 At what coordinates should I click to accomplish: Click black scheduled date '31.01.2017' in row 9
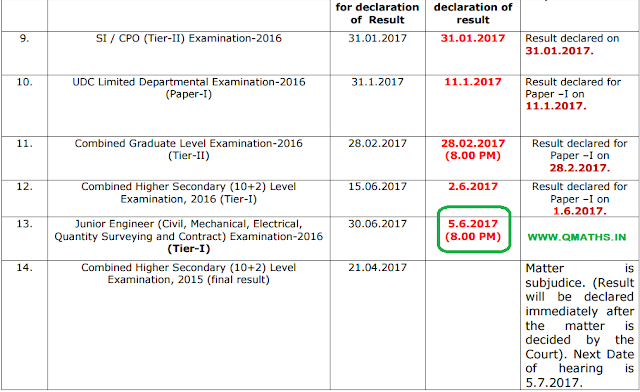tap(377, 38)
